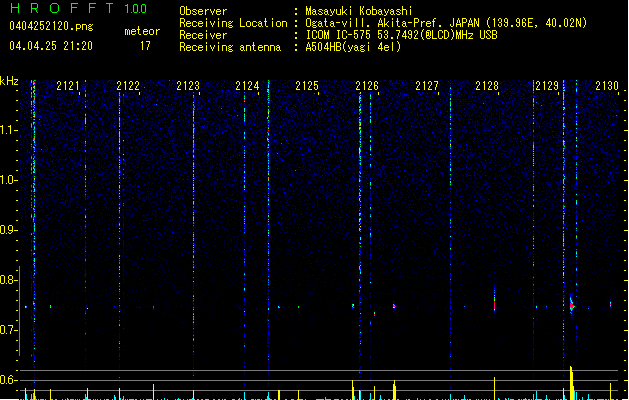Click the 2127 time marker

coord(427,86)
